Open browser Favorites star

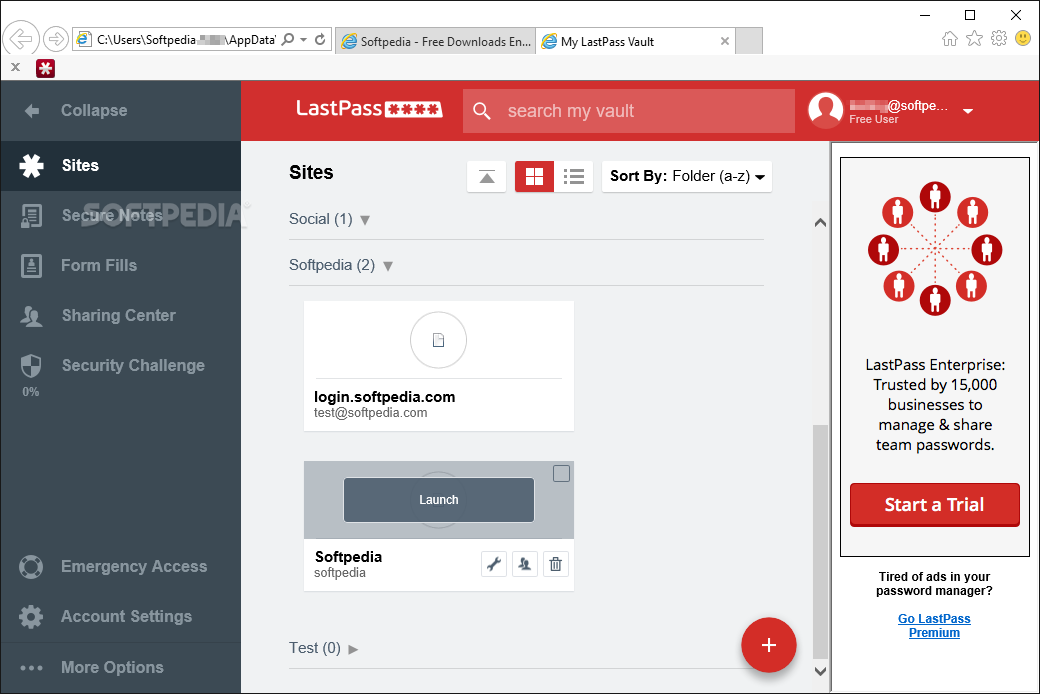974,38
